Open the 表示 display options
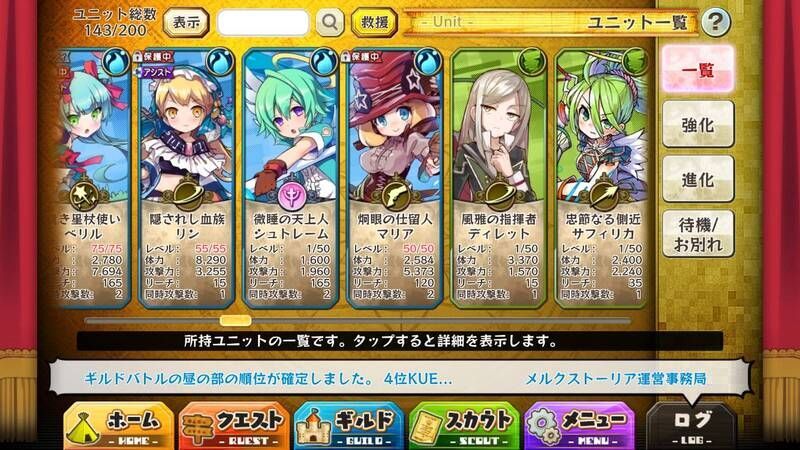Image resolution: width=800 pixels, height=450 pixels. 187,22
